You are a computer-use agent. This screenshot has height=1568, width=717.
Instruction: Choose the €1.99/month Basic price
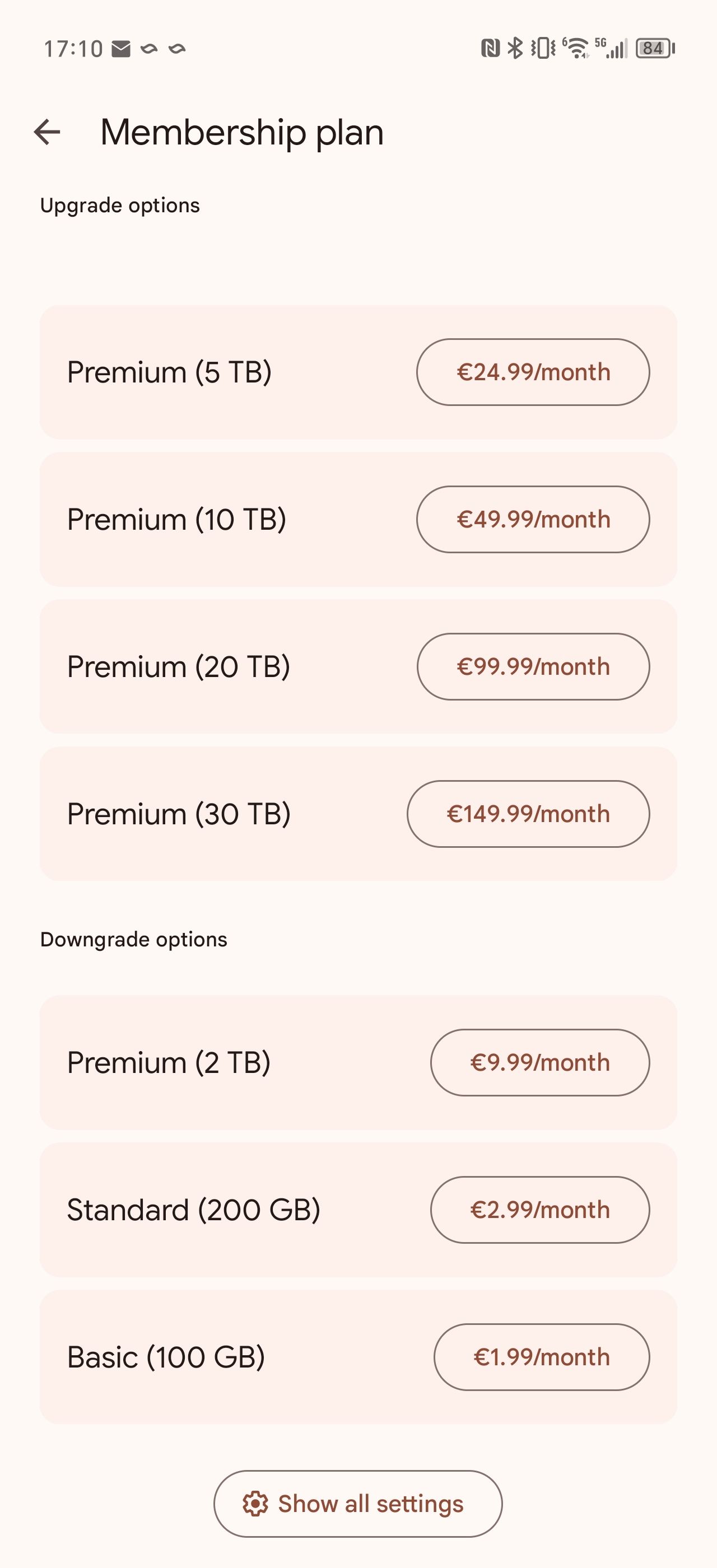click(541, 1357)
